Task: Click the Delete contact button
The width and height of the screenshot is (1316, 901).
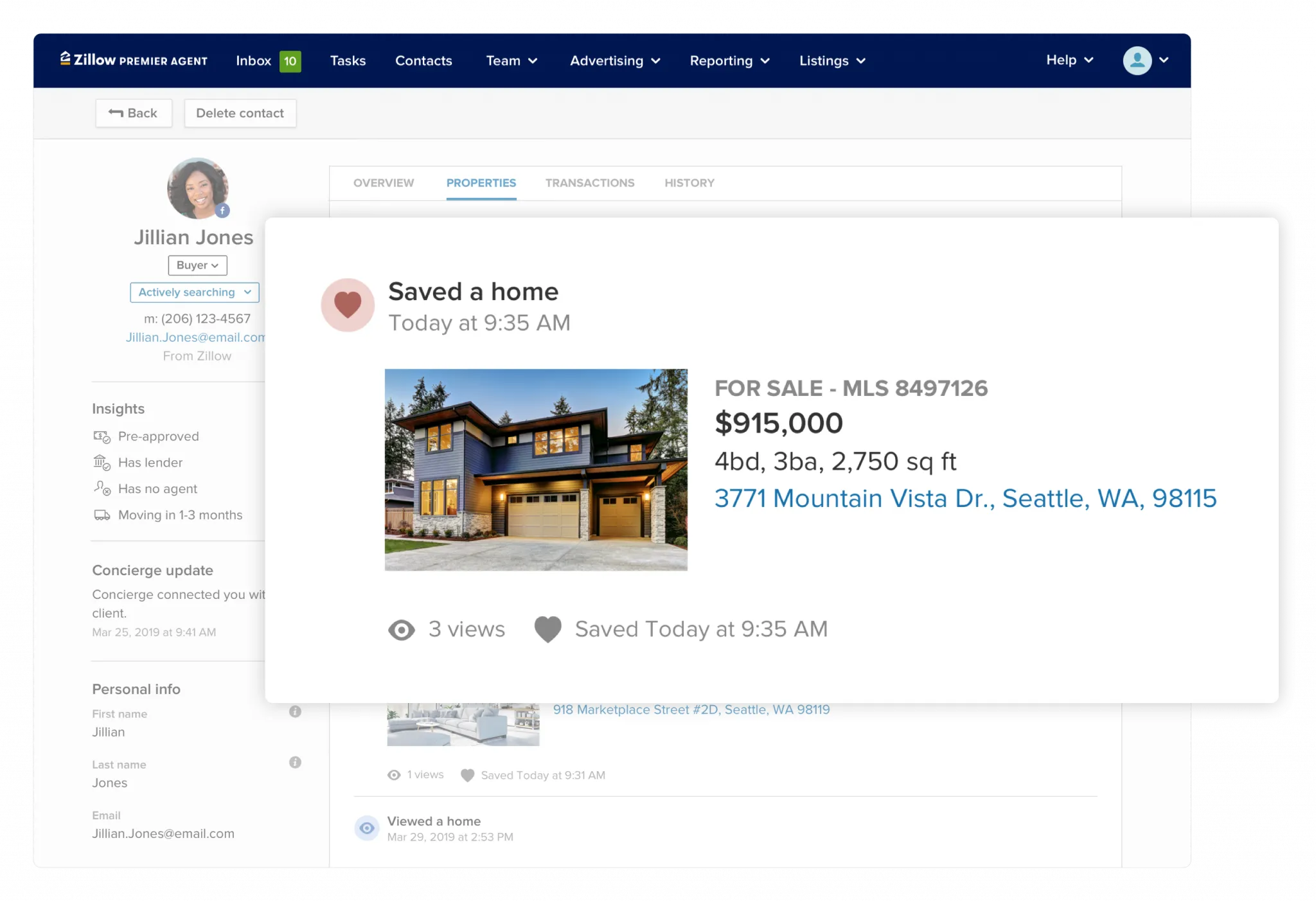Action: coord(240,112)
